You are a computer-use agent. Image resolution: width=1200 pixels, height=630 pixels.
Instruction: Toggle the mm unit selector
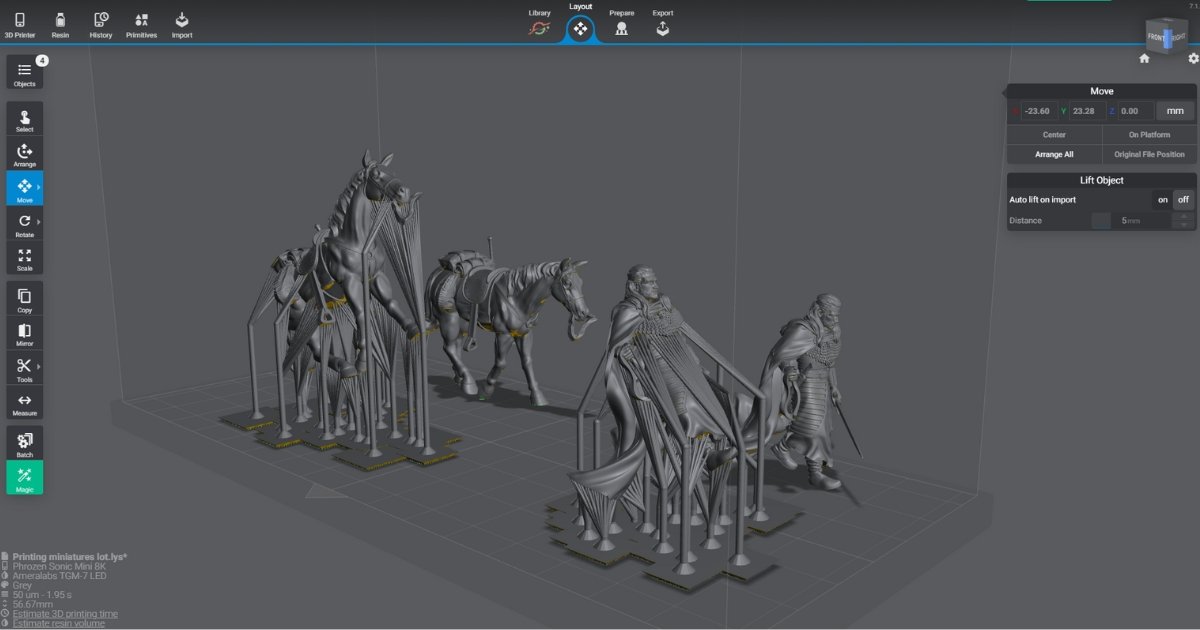coord(1175,110)
